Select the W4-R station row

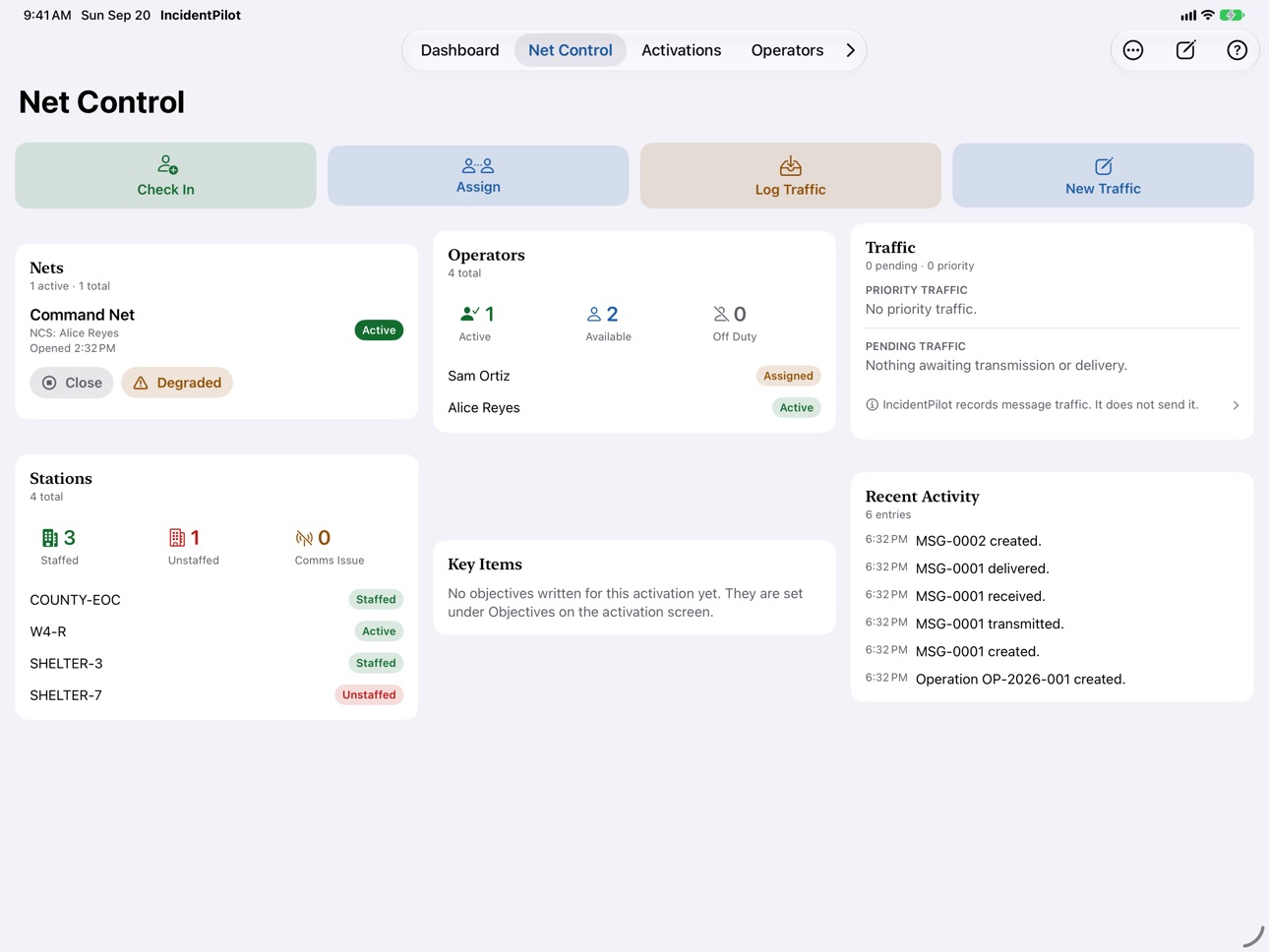pos(216,631)
